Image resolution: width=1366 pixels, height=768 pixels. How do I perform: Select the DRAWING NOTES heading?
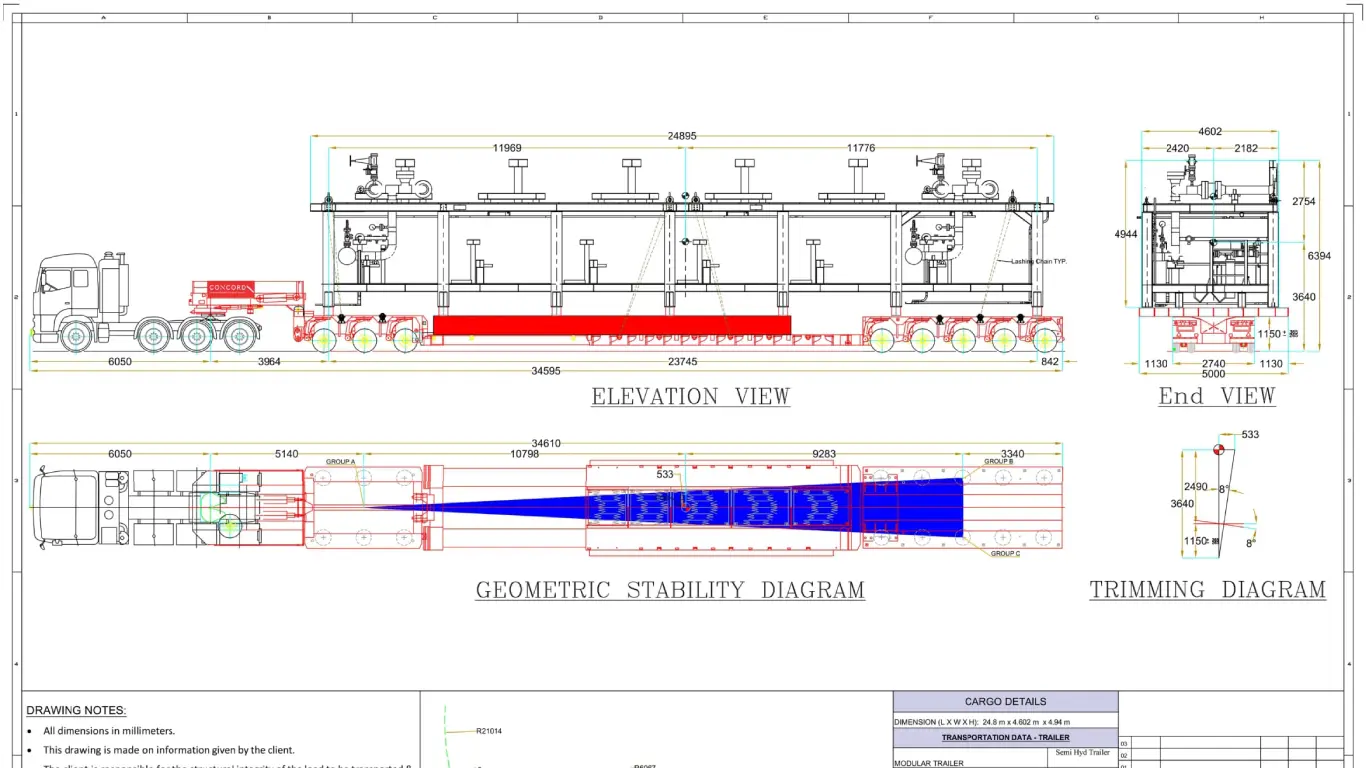point(76,711)
